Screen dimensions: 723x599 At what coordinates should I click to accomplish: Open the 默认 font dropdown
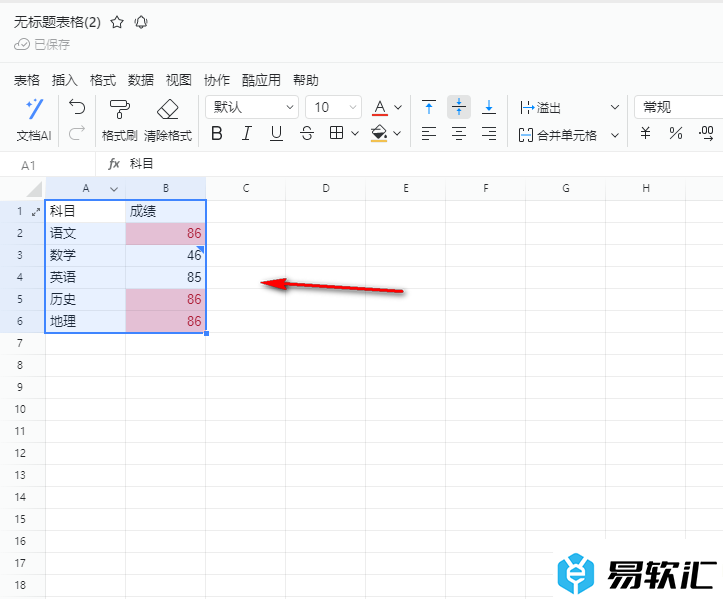252,107
